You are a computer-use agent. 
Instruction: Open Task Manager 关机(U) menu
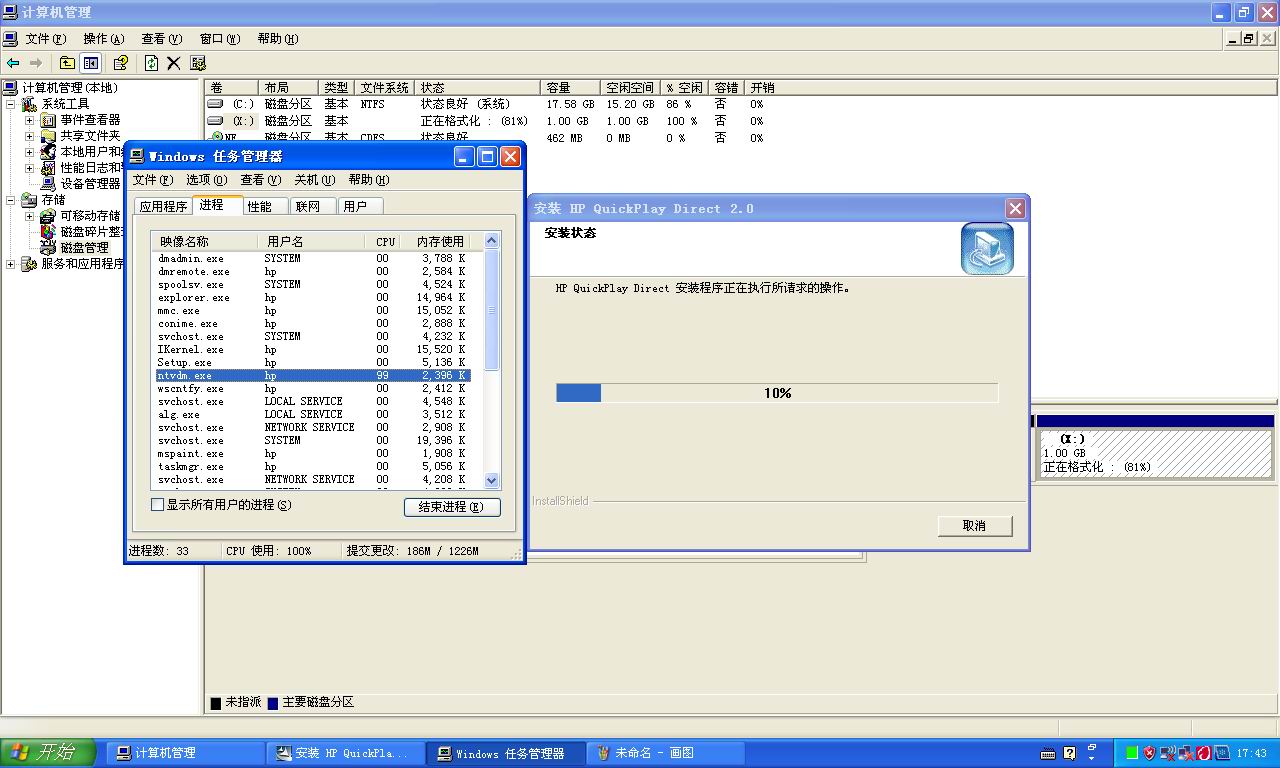(x=314, y=180)
